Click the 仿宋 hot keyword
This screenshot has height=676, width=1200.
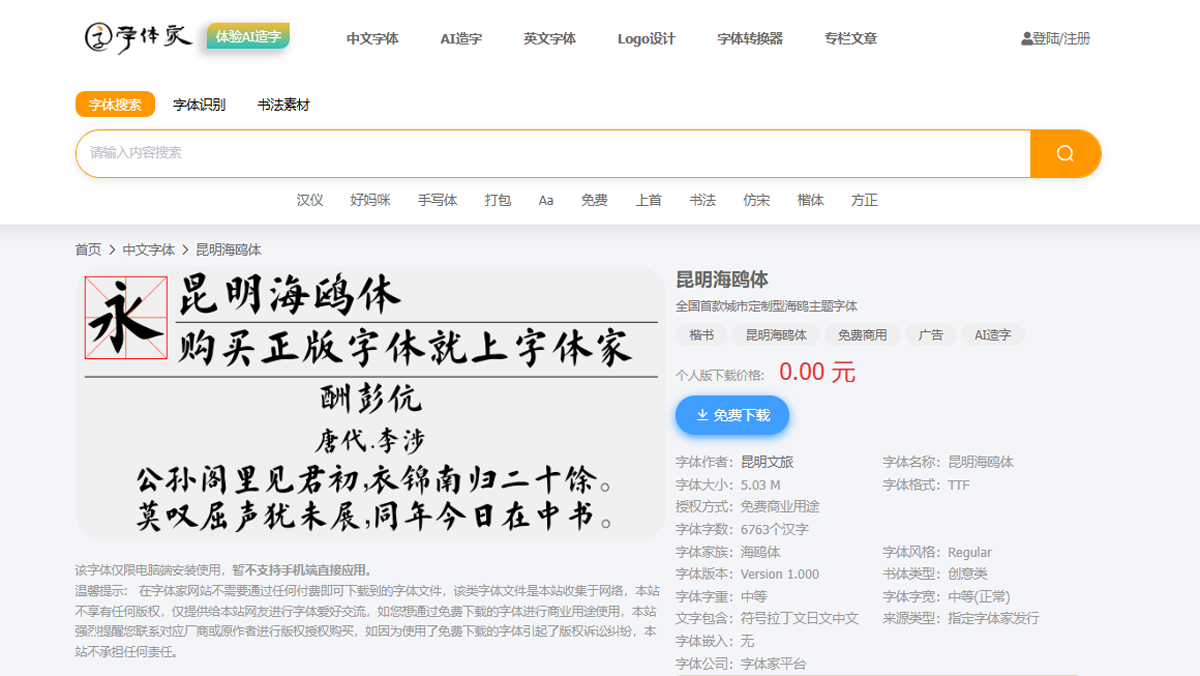(756, 200)
